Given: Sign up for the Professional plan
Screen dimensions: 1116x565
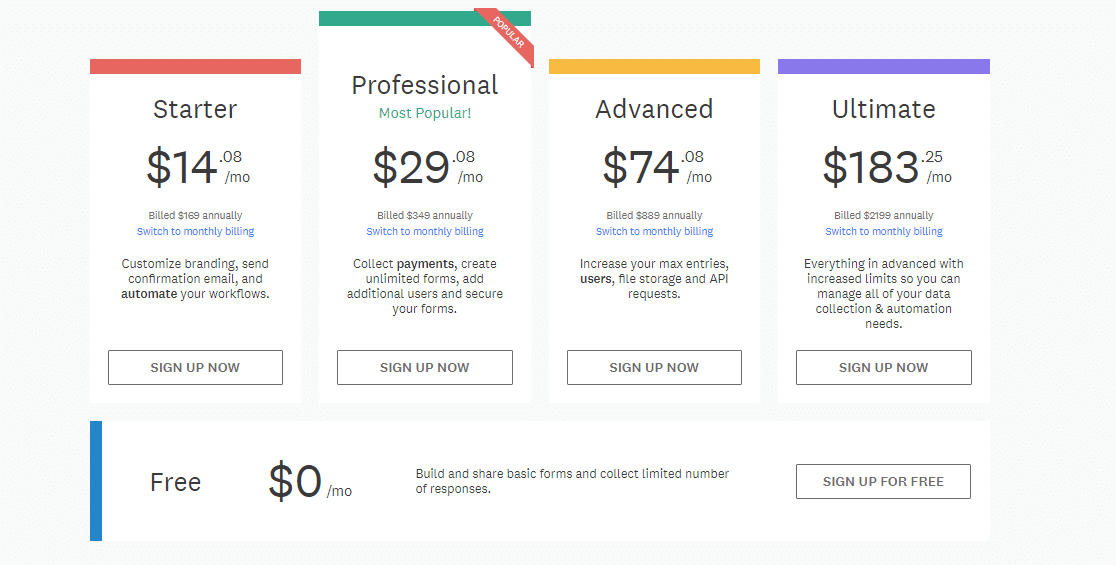Looking at the screenshot, I should [424, 367].
